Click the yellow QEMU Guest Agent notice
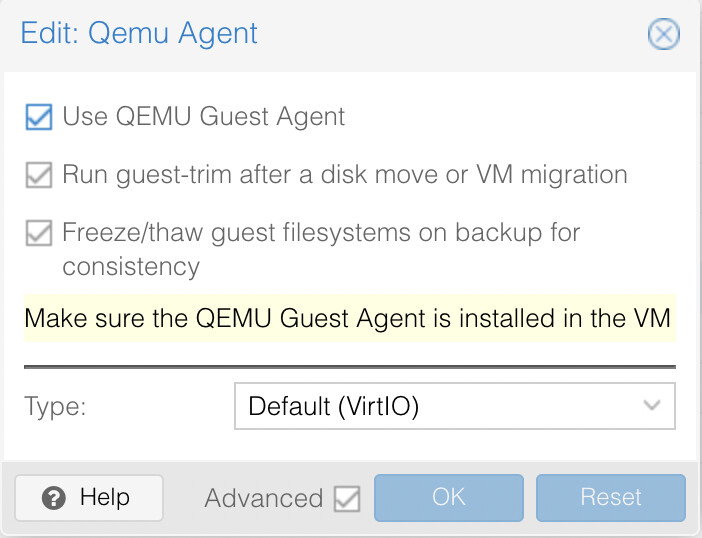 350,318
